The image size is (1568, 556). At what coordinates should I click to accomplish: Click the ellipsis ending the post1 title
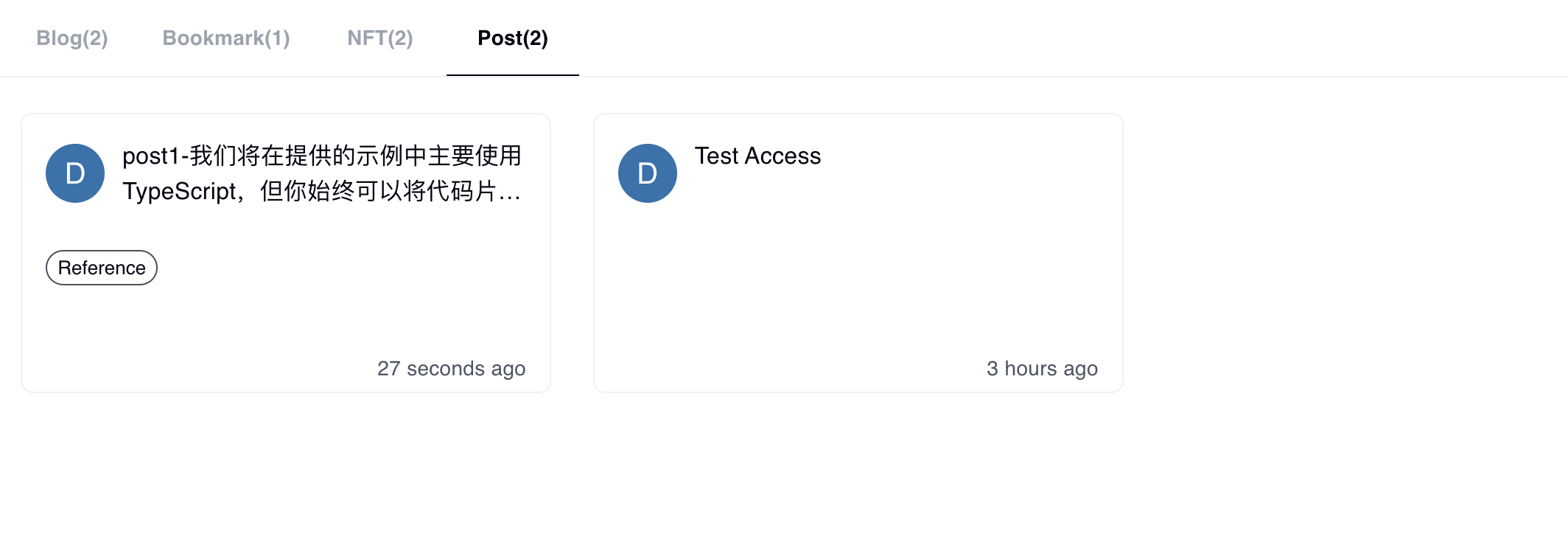510,193
